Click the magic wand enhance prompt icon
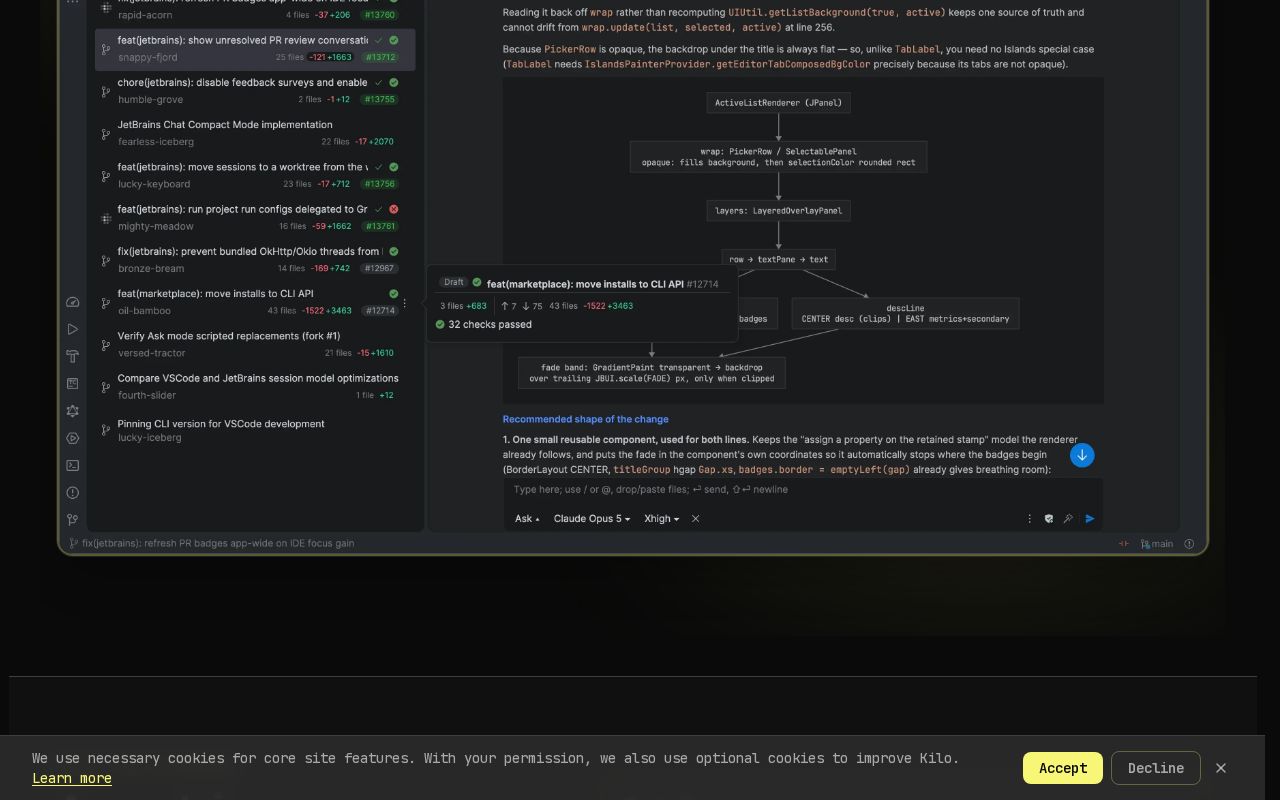The image size is (1280, 800). pos(1068,518)
